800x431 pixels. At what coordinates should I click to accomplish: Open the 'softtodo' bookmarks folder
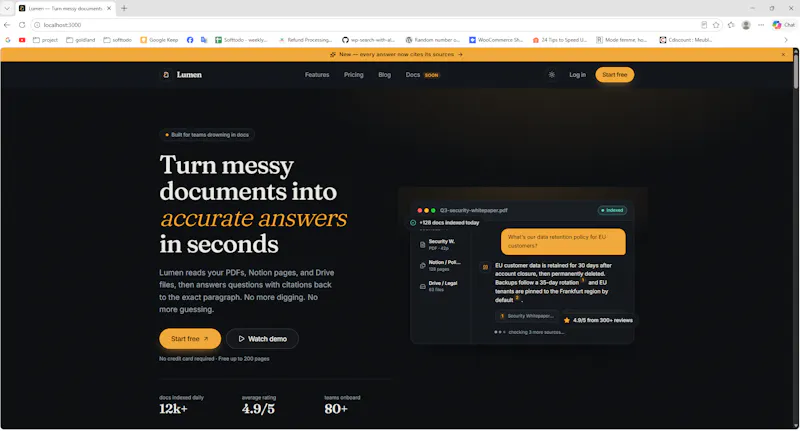[117, 40]
